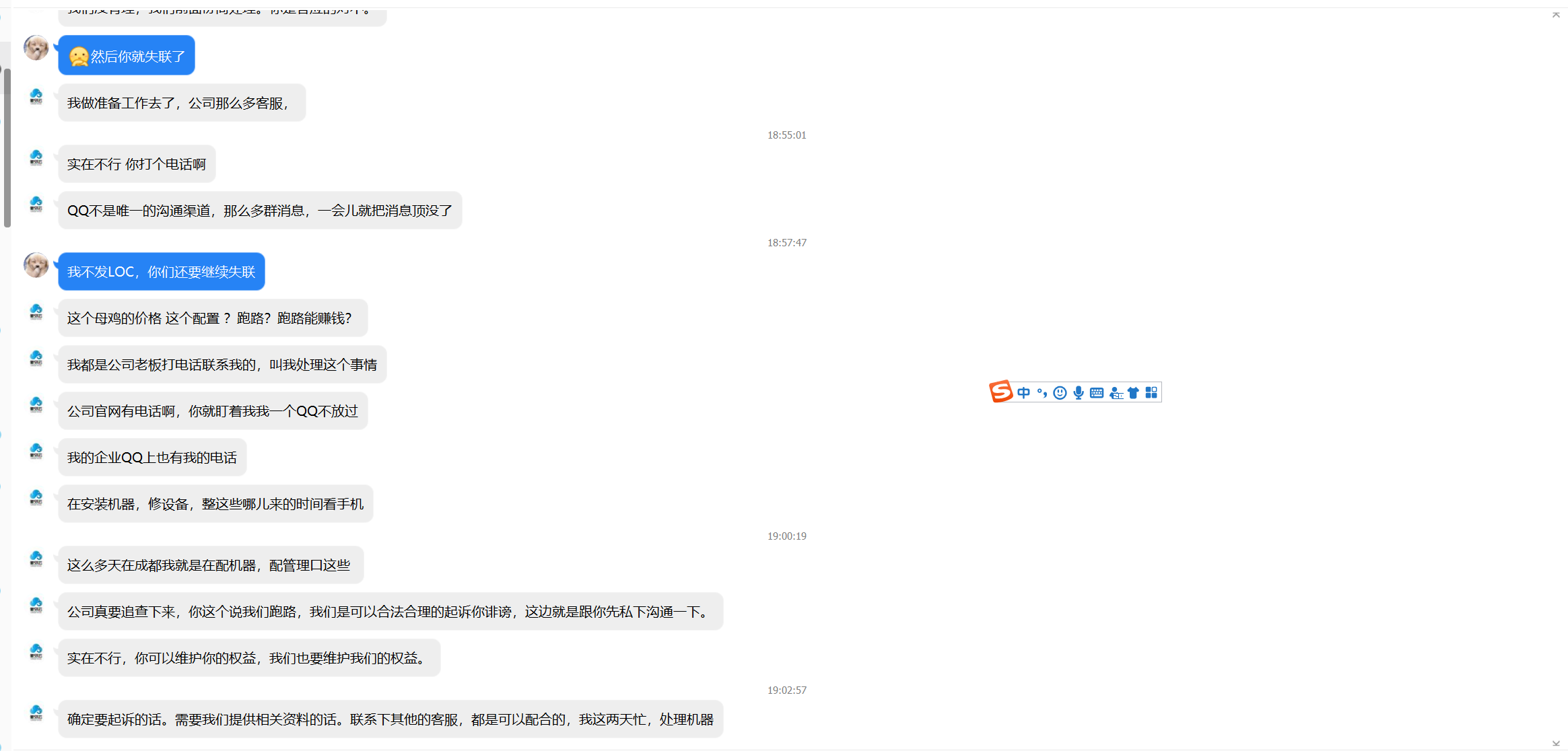
Task: Click dog avatar beside "然后你就失联了"
Action: point(36,48)
